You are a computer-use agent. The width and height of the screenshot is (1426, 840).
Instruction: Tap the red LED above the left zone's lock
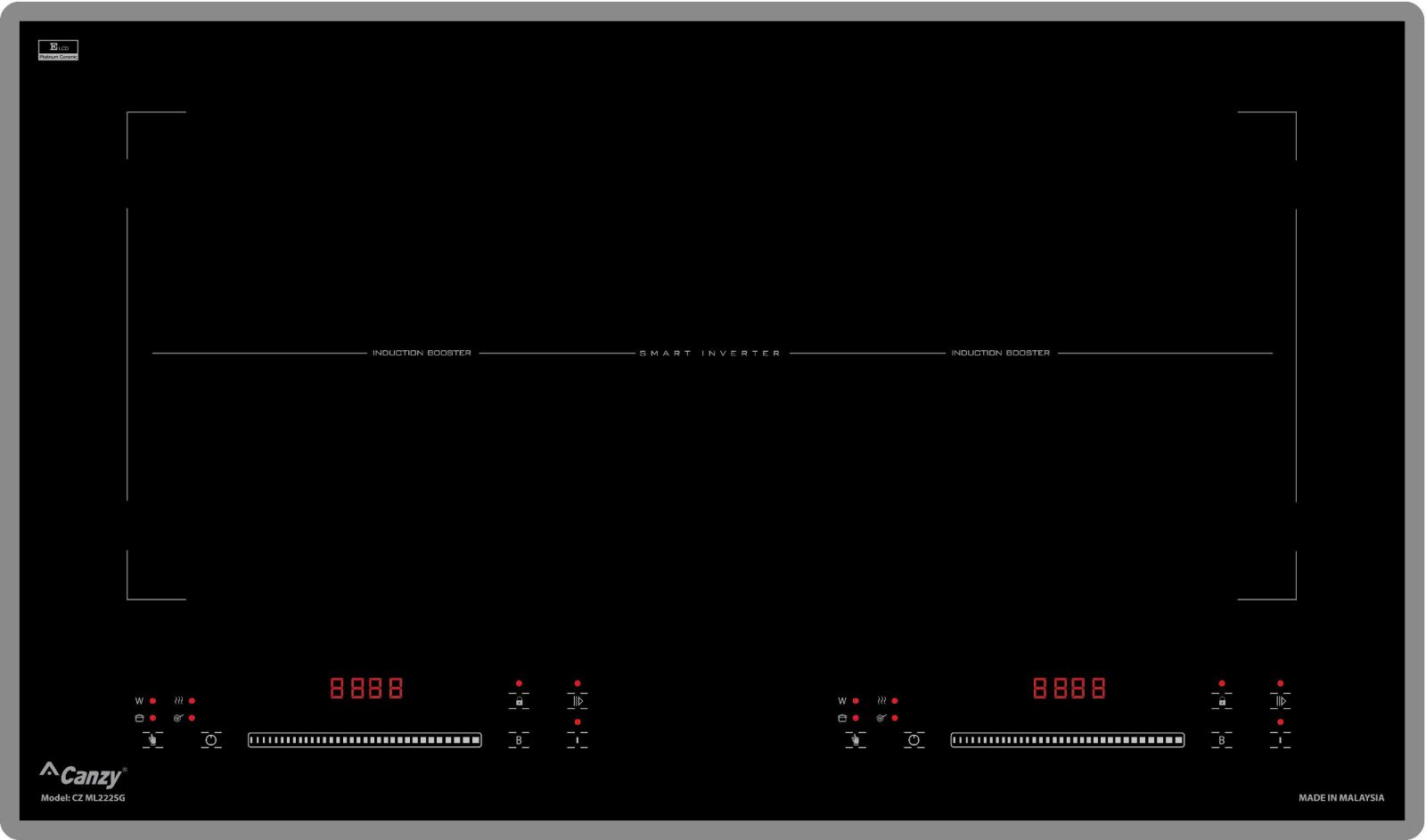(x=519, y=684)
